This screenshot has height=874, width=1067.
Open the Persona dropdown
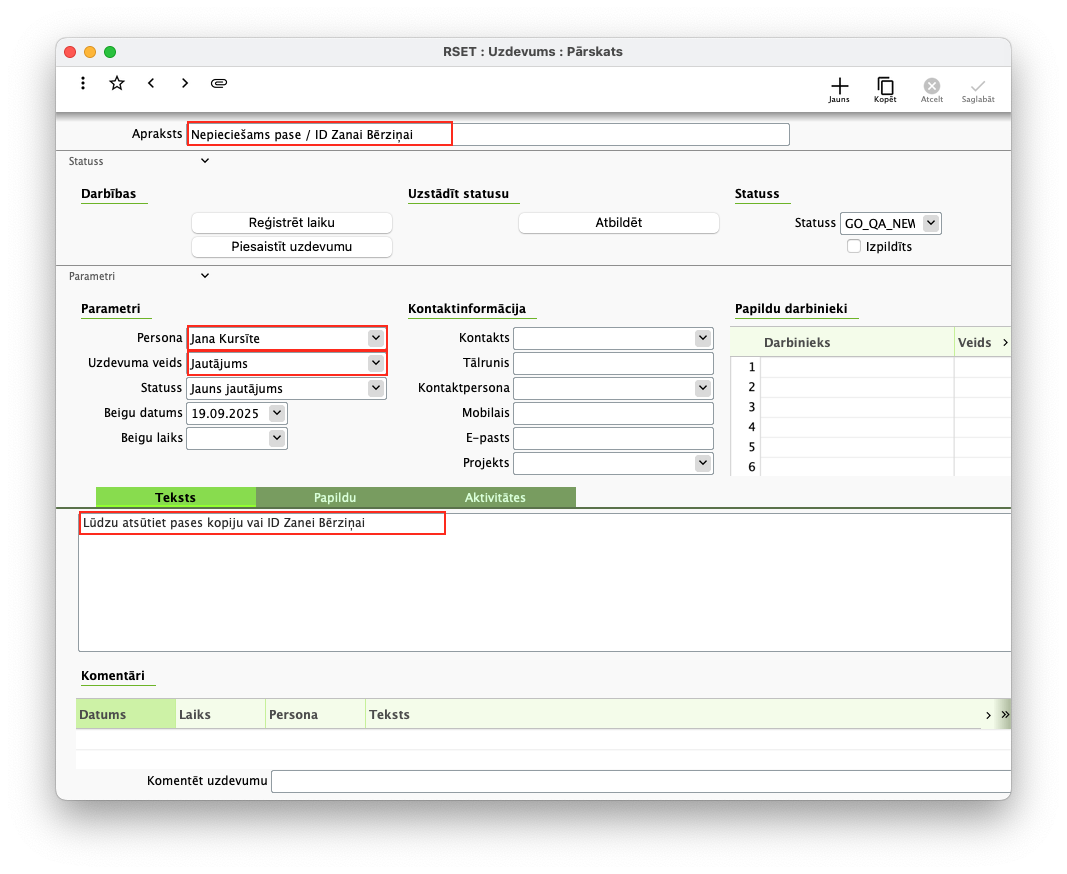376,338
